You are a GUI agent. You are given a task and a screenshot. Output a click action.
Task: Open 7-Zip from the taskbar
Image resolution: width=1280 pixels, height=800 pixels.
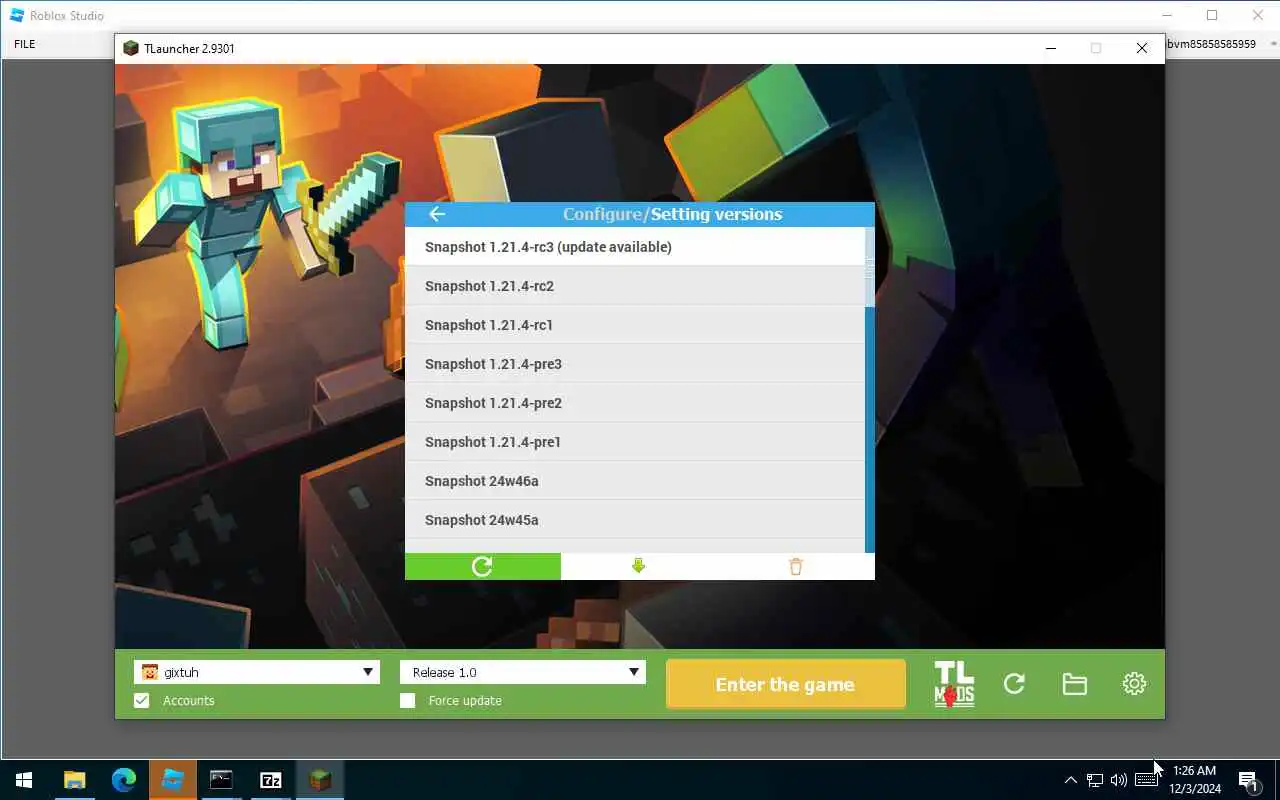271,780
